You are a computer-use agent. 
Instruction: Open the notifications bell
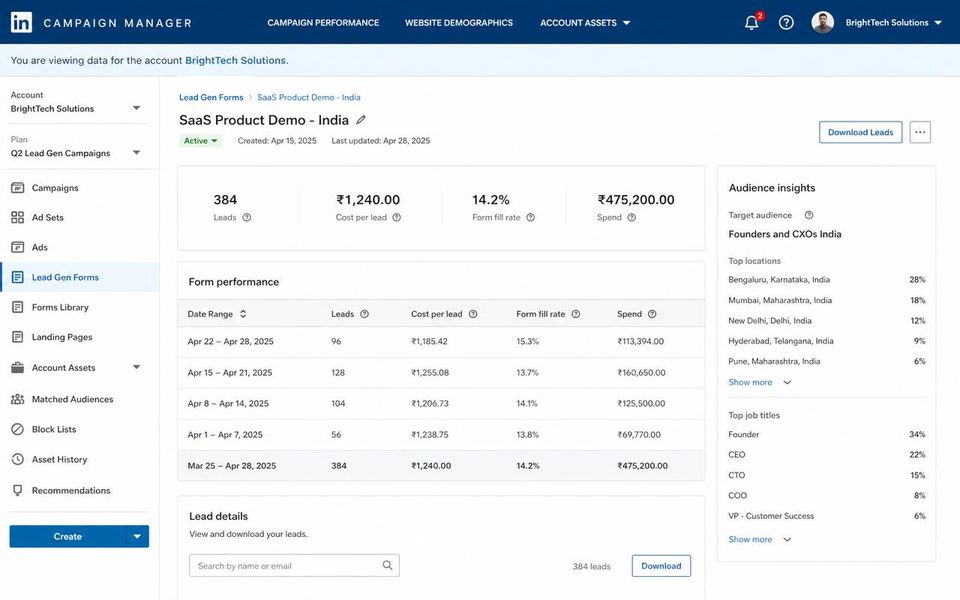752,23
